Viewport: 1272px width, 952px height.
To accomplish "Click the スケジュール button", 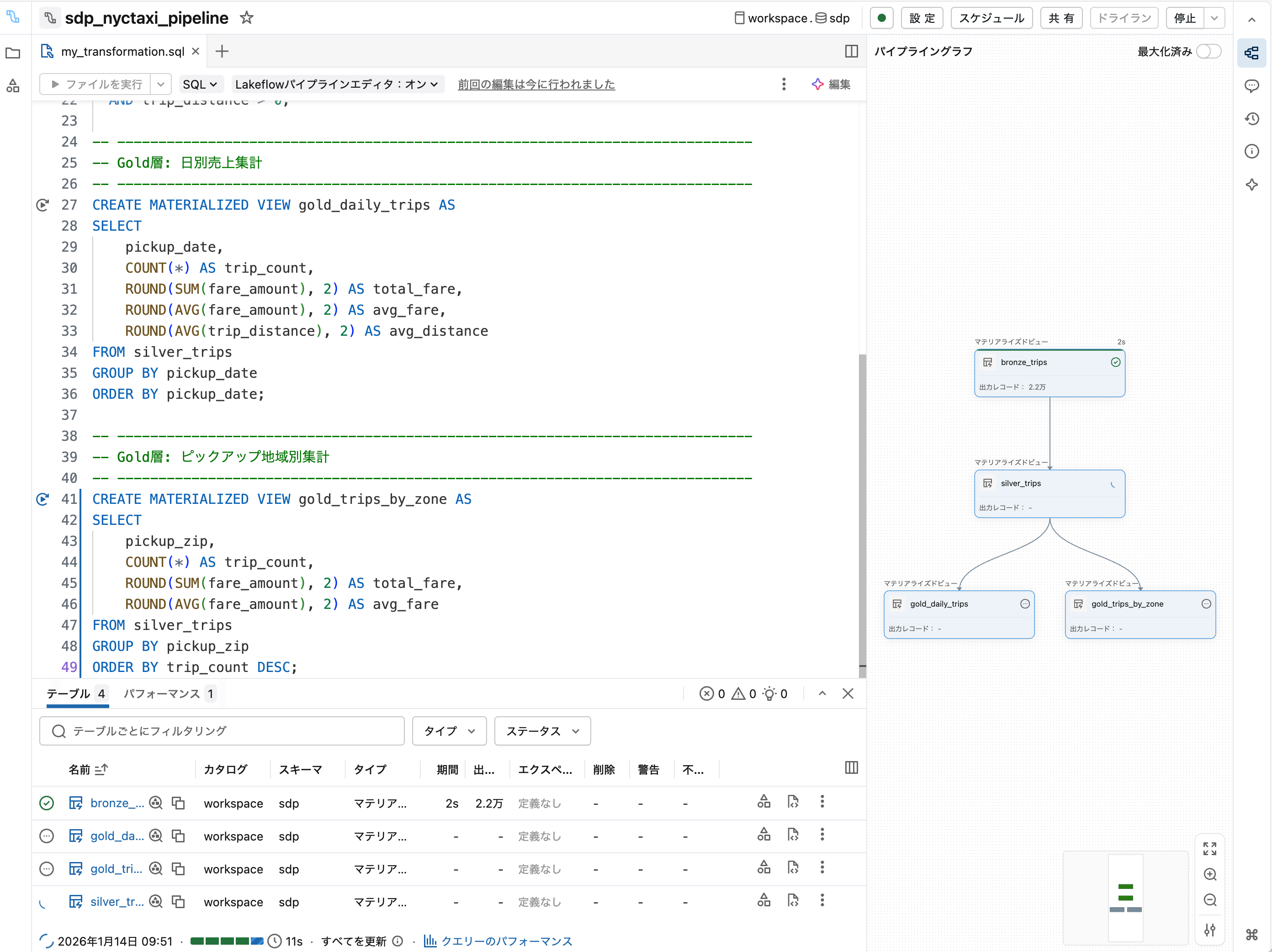I will pos(991,18).
